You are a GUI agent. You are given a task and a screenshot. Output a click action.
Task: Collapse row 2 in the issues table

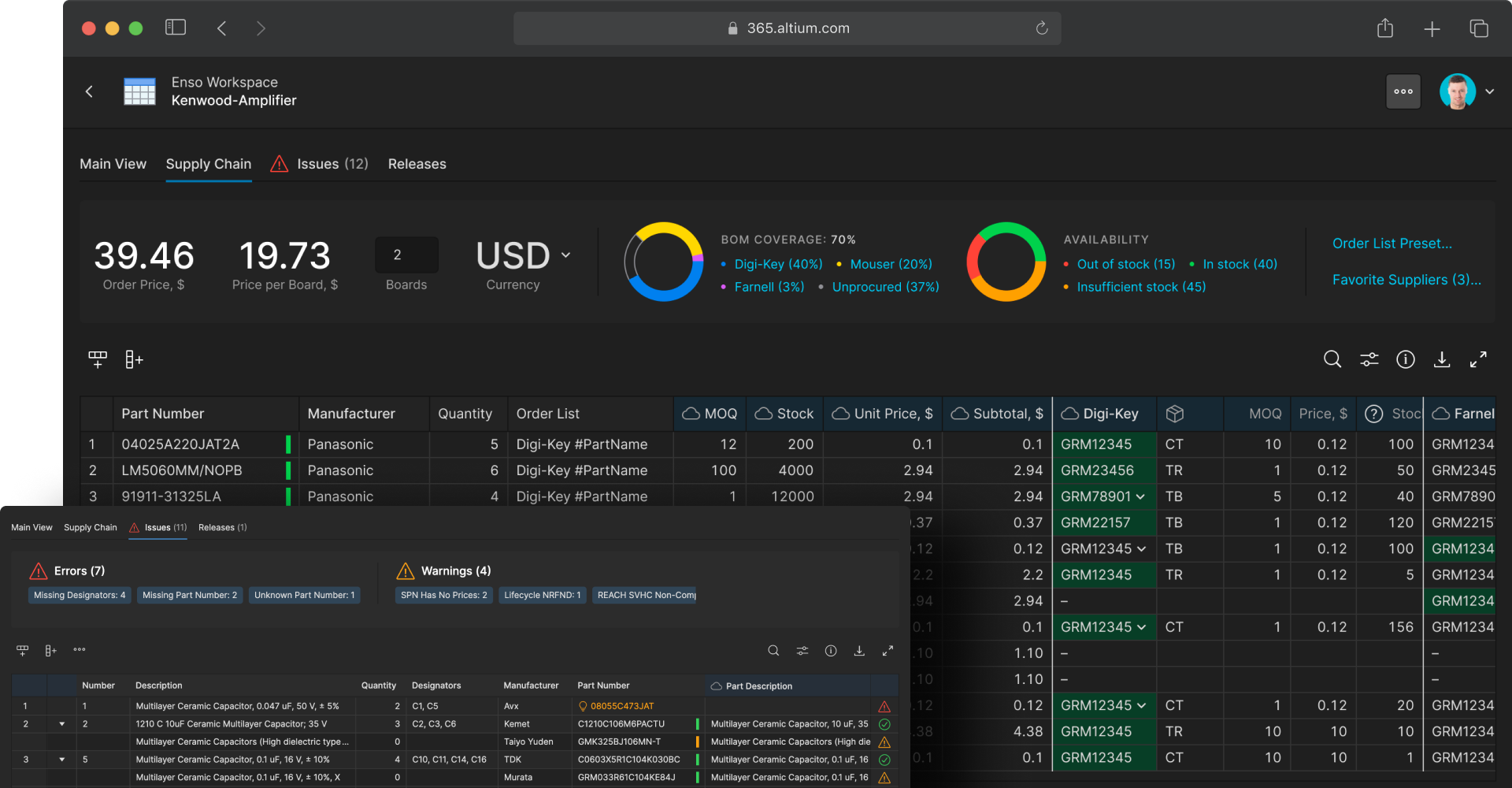pyautogui.click(x=62, y=724)
